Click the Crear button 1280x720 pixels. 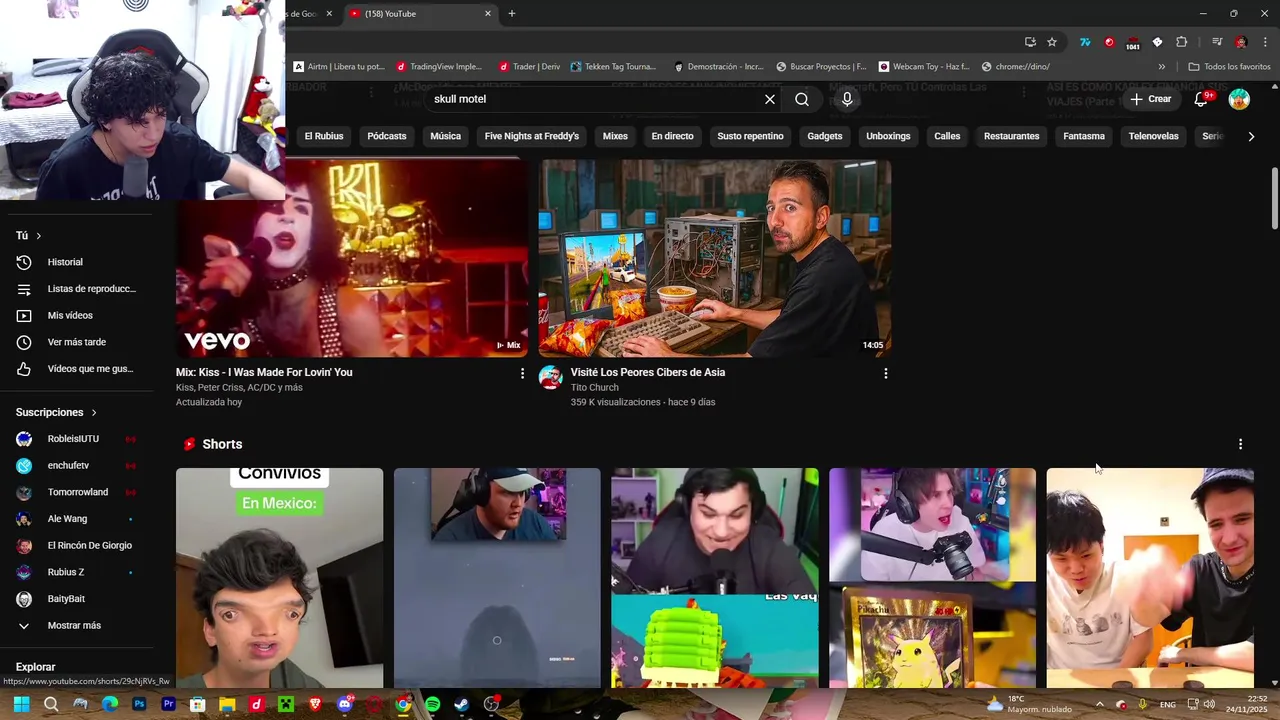tap(1151, 99)
